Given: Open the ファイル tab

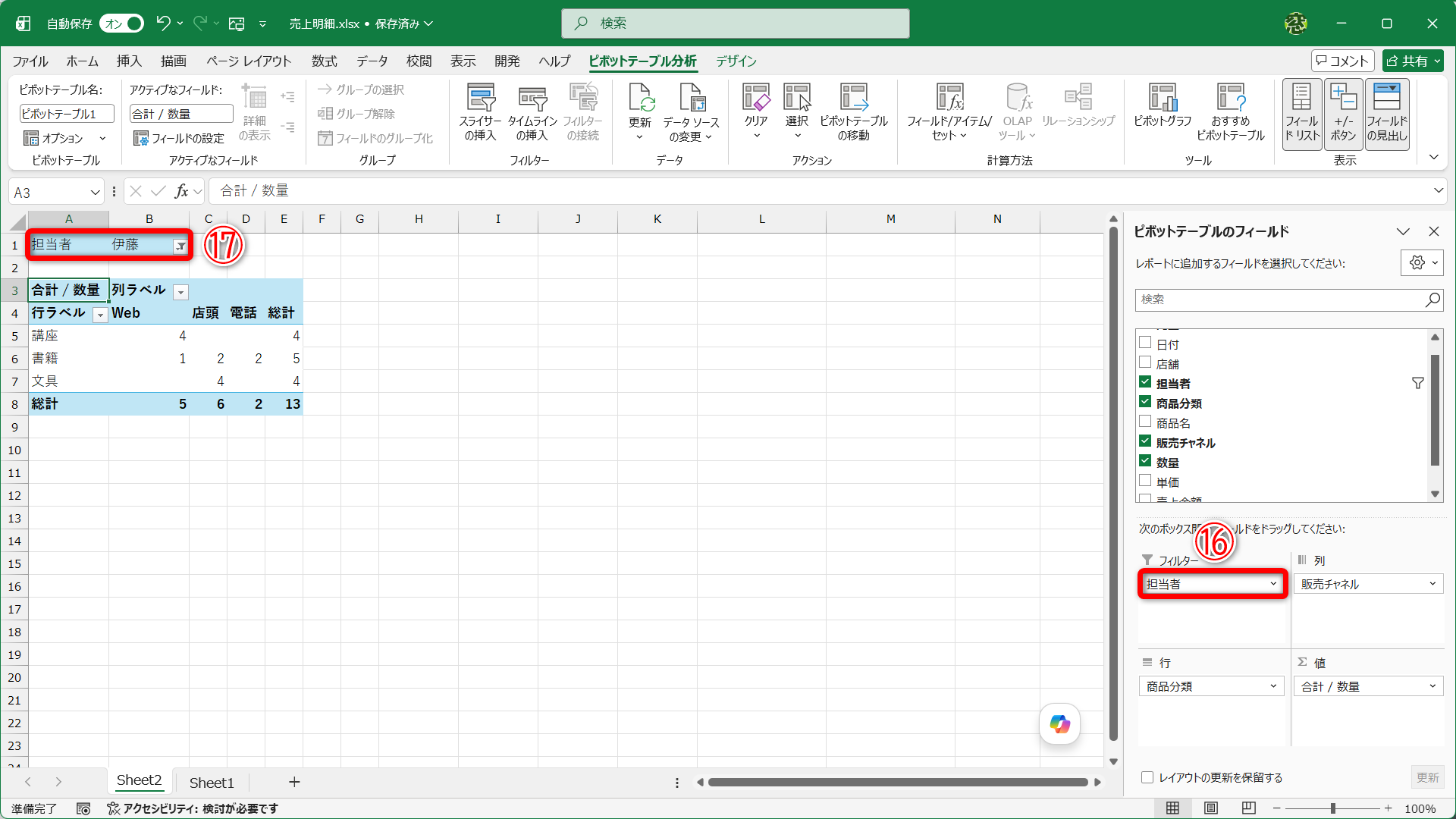Looking at the screenshot, I should click(30, 61).
